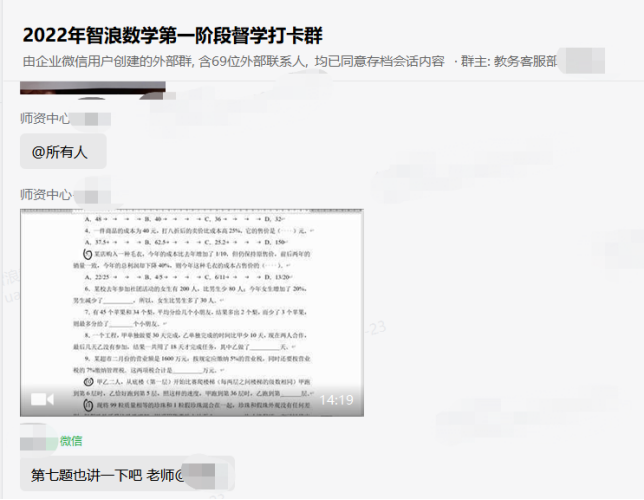Screen dimensions: 644x500
Task: Open the partially visible image at top
Action: pos(93,88)
